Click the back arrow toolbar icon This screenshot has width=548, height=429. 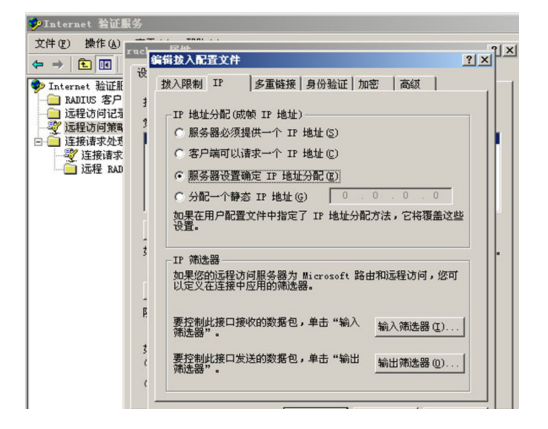point(38,64)
